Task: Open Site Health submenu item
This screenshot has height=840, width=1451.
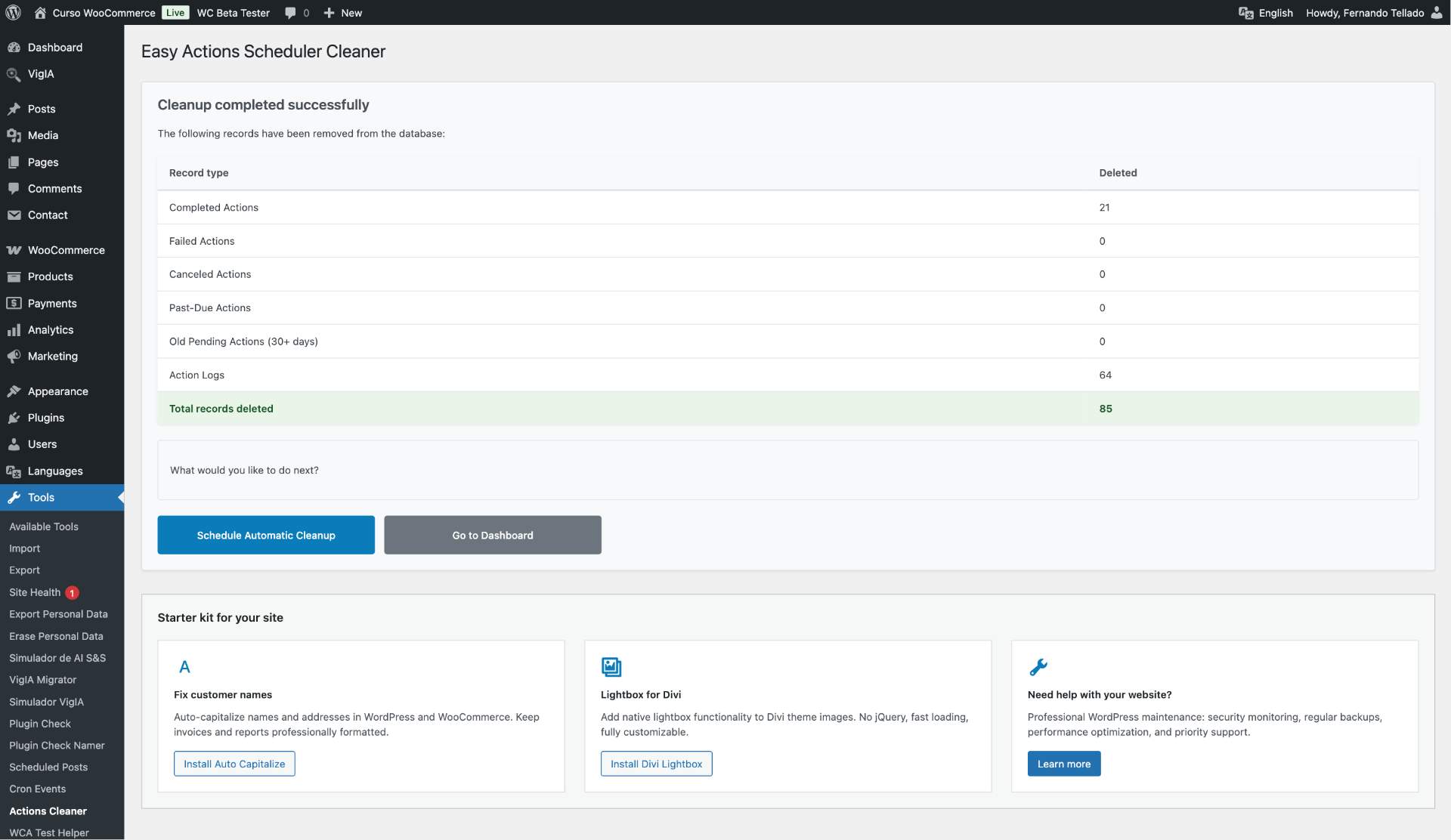Action: [35, 592]
